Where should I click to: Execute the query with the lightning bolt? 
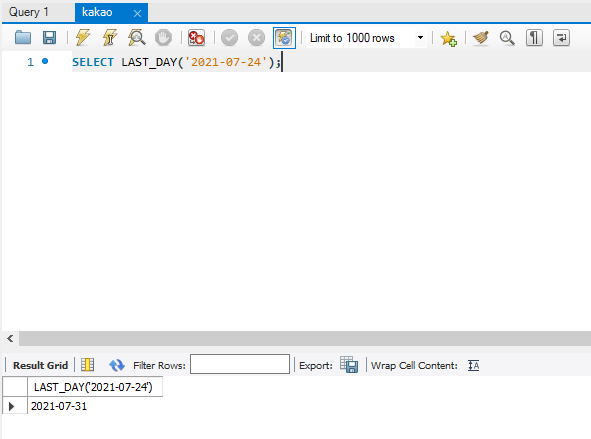(83, 38)
